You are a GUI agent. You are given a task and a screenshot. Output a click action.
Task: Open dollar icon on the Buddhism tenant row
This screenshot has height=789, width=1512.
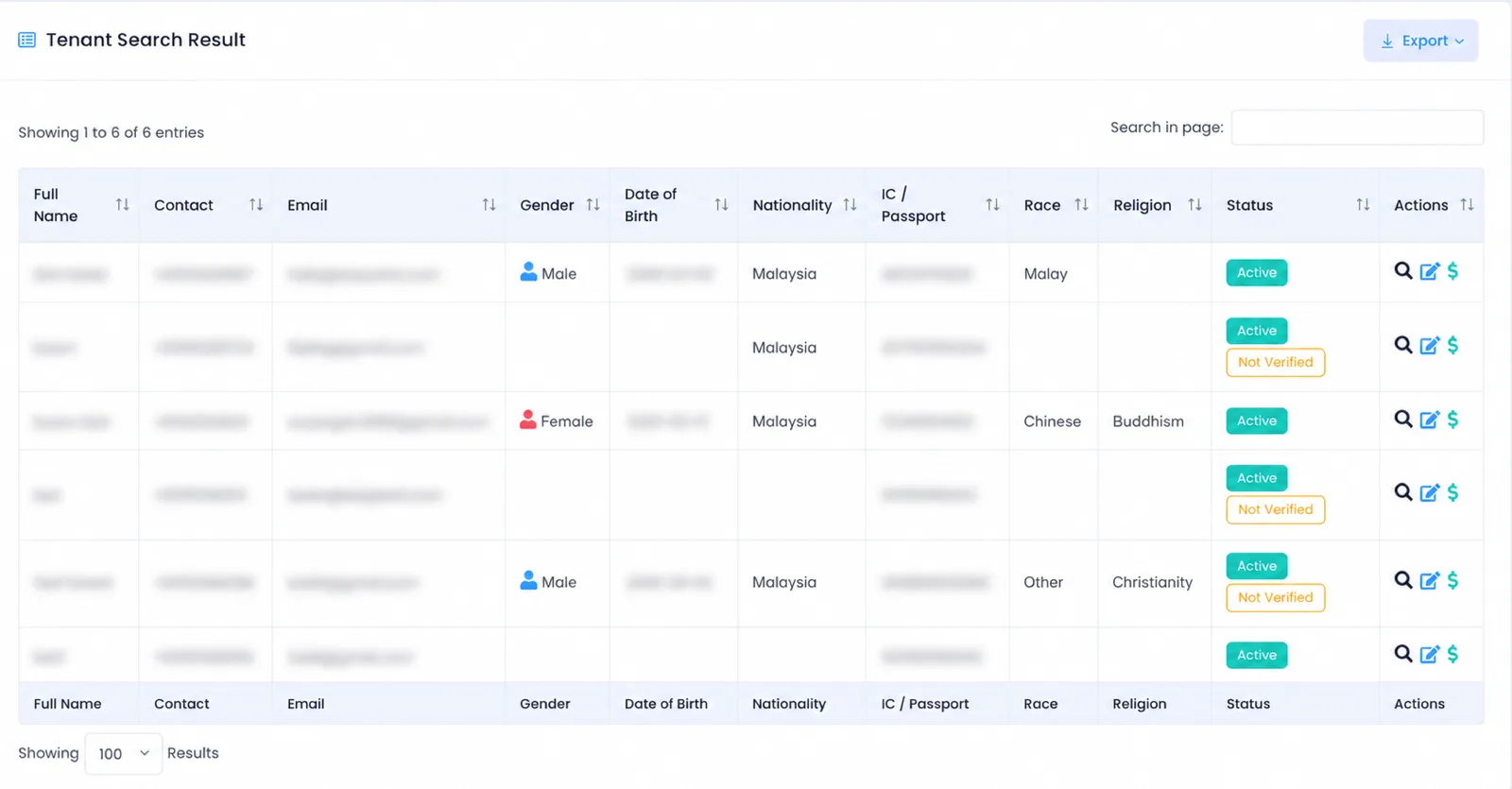pyautogui.click(x=1452, y=419)
